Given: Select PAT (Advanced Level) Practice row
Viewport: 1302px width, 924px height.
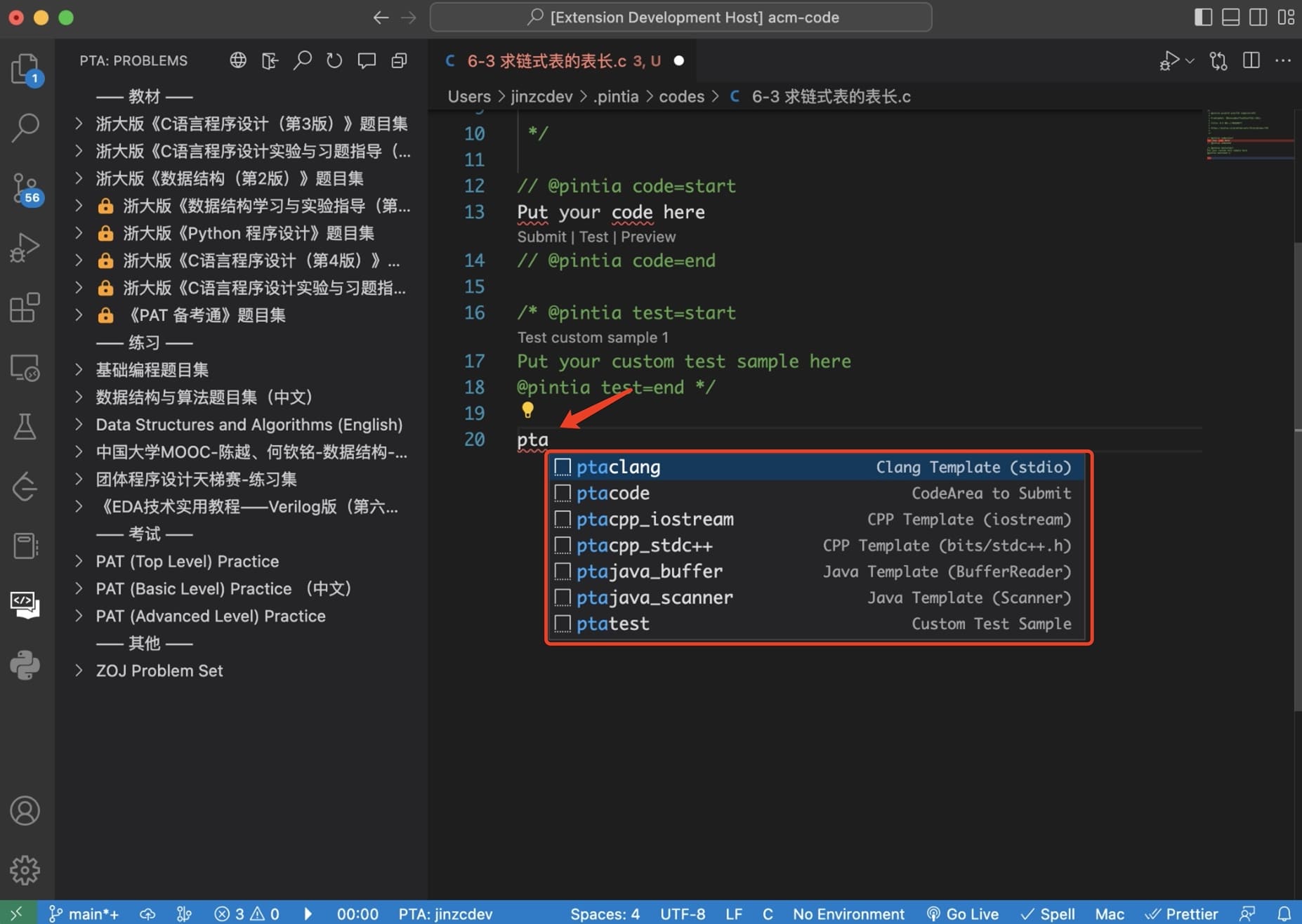Looking at the screenshot, I should (242, 616).
